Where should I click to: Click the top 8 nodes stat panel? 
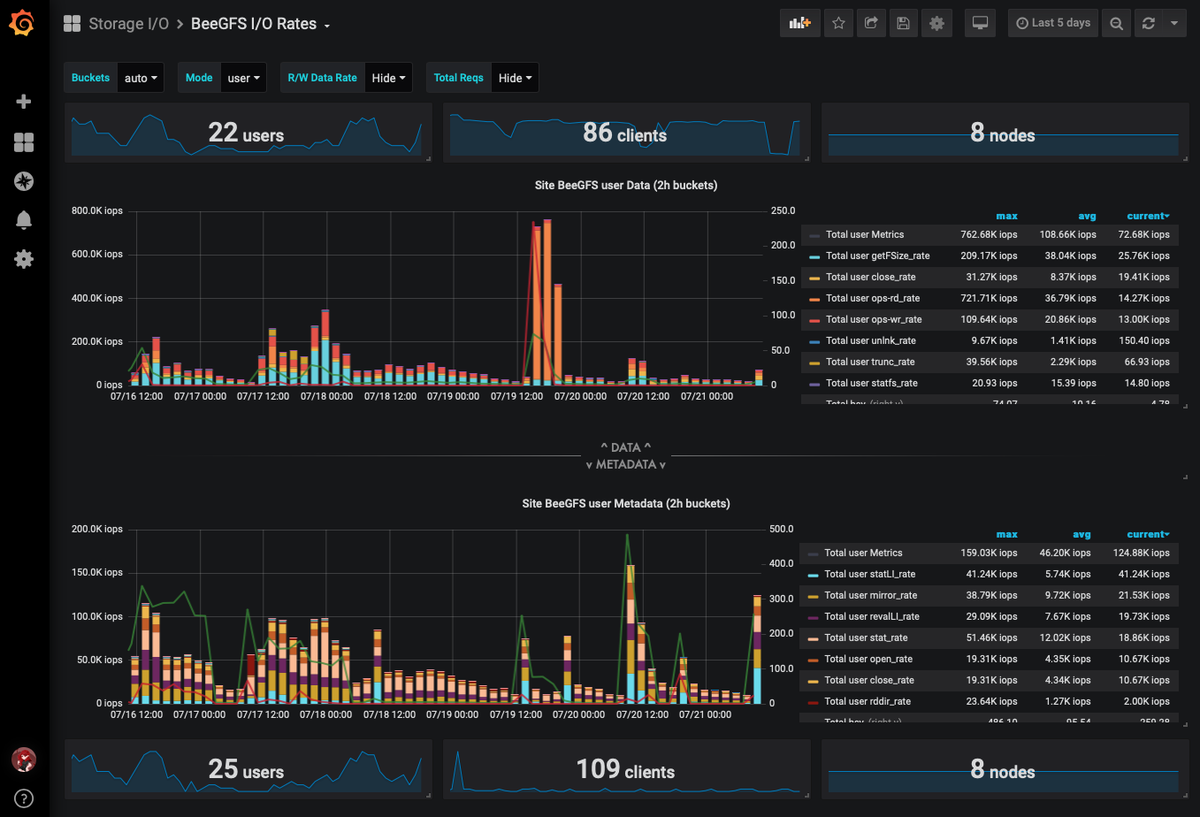pos(1004,132)
